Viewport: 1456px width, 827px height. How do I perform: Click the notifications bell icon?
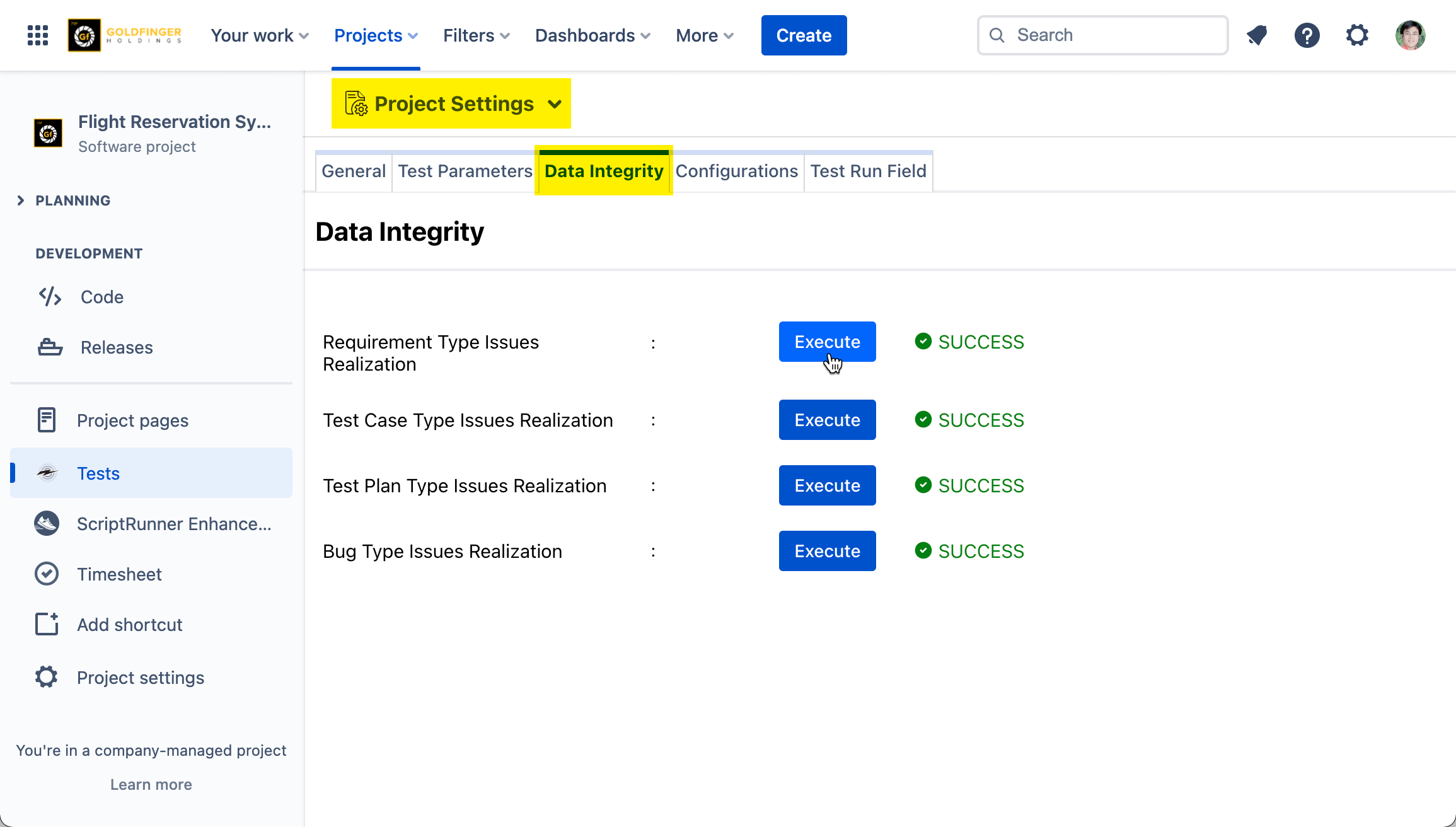tap(1257, 35)
